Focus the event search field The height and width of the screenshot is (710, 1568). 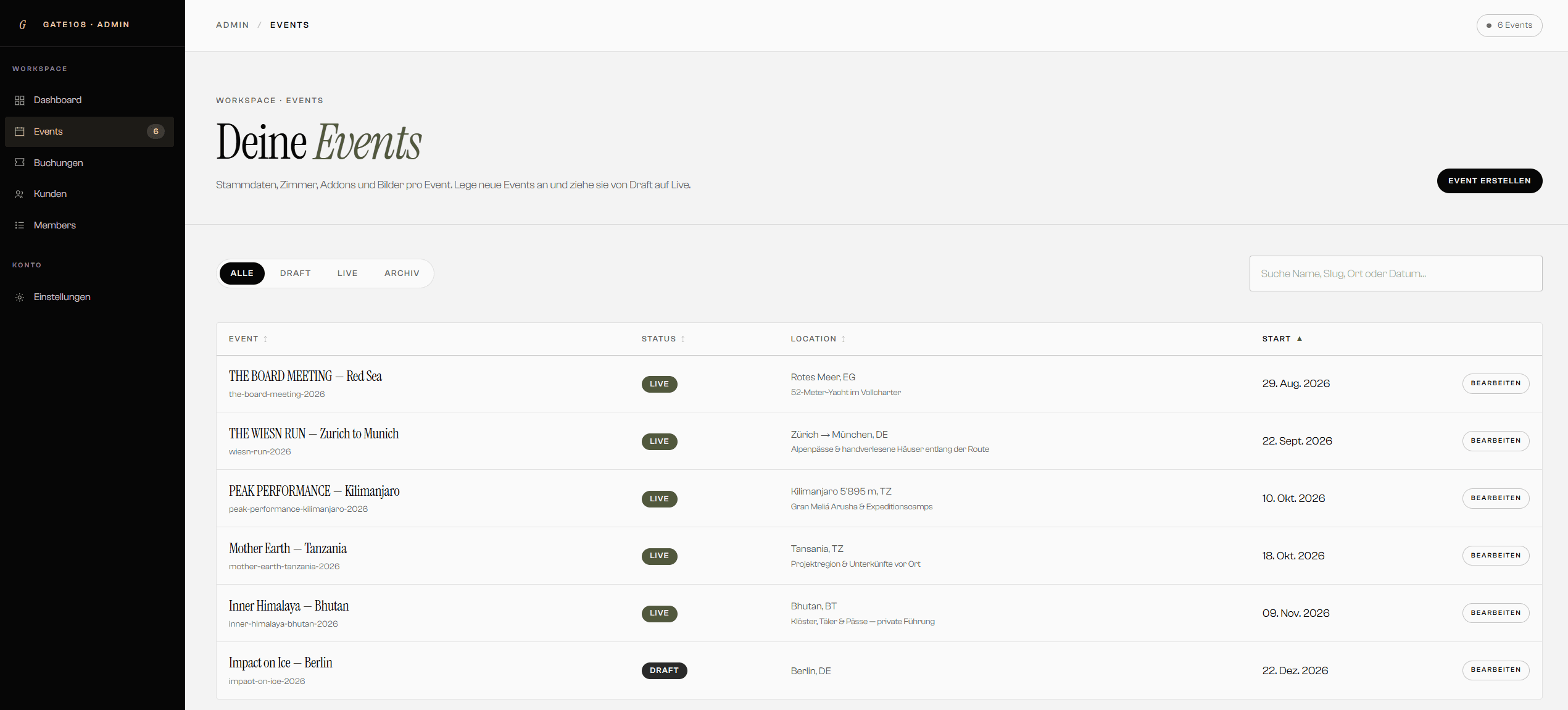pyautogui.click(x=1396, y=274)
